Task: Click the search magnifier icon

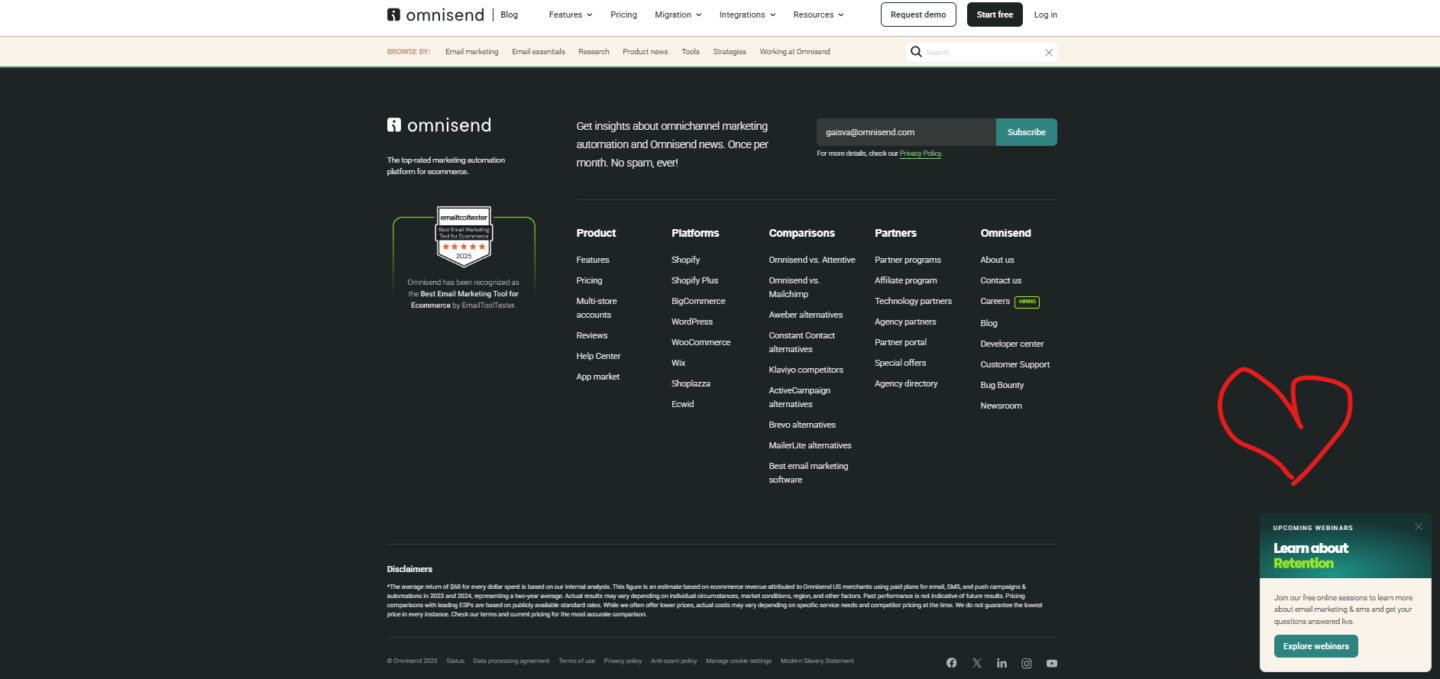Action: (916, 52)
